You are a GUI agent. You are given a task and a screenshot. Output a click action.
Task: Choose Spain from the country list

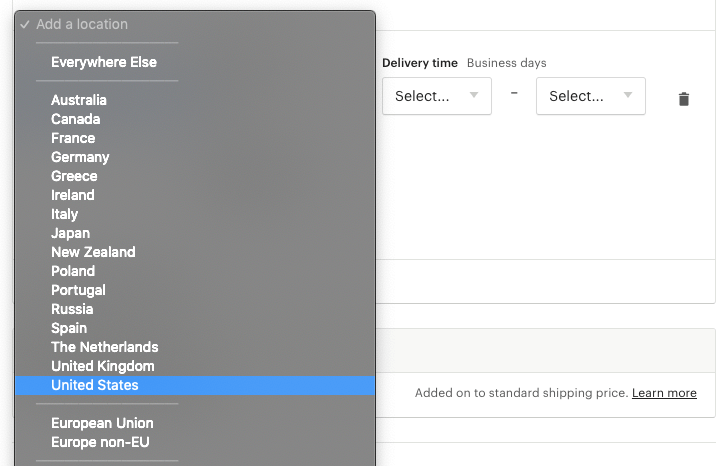coord(195,328)
